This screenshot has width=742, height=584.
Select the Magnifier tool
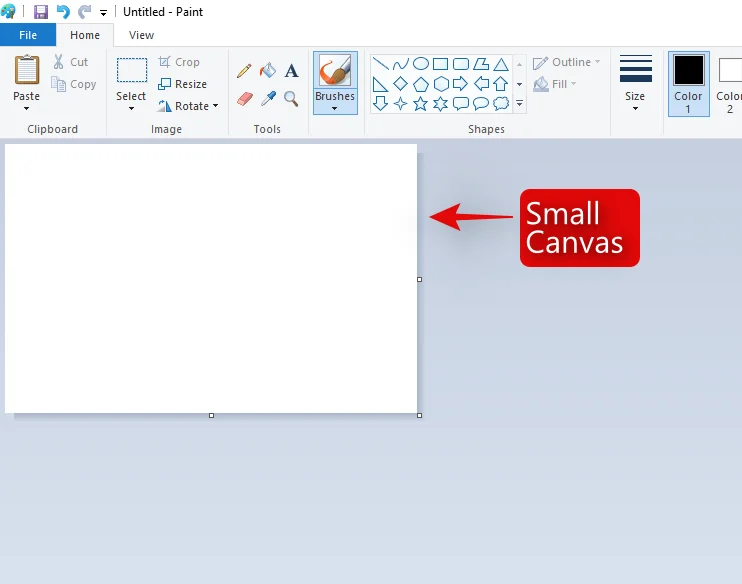(291, 99)
